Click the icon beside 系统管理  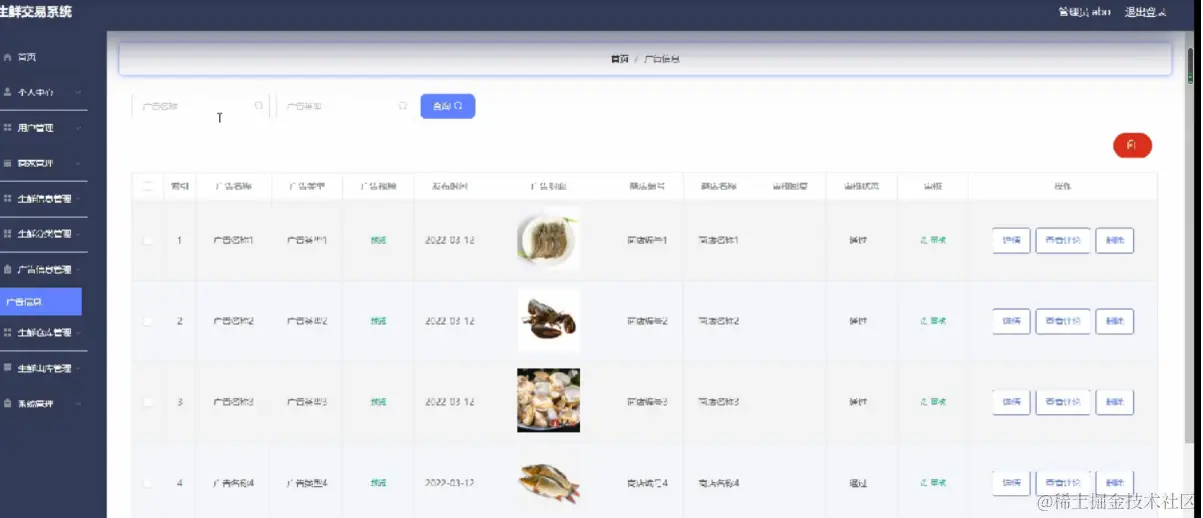pyautogui.click(x=8, y=404)
